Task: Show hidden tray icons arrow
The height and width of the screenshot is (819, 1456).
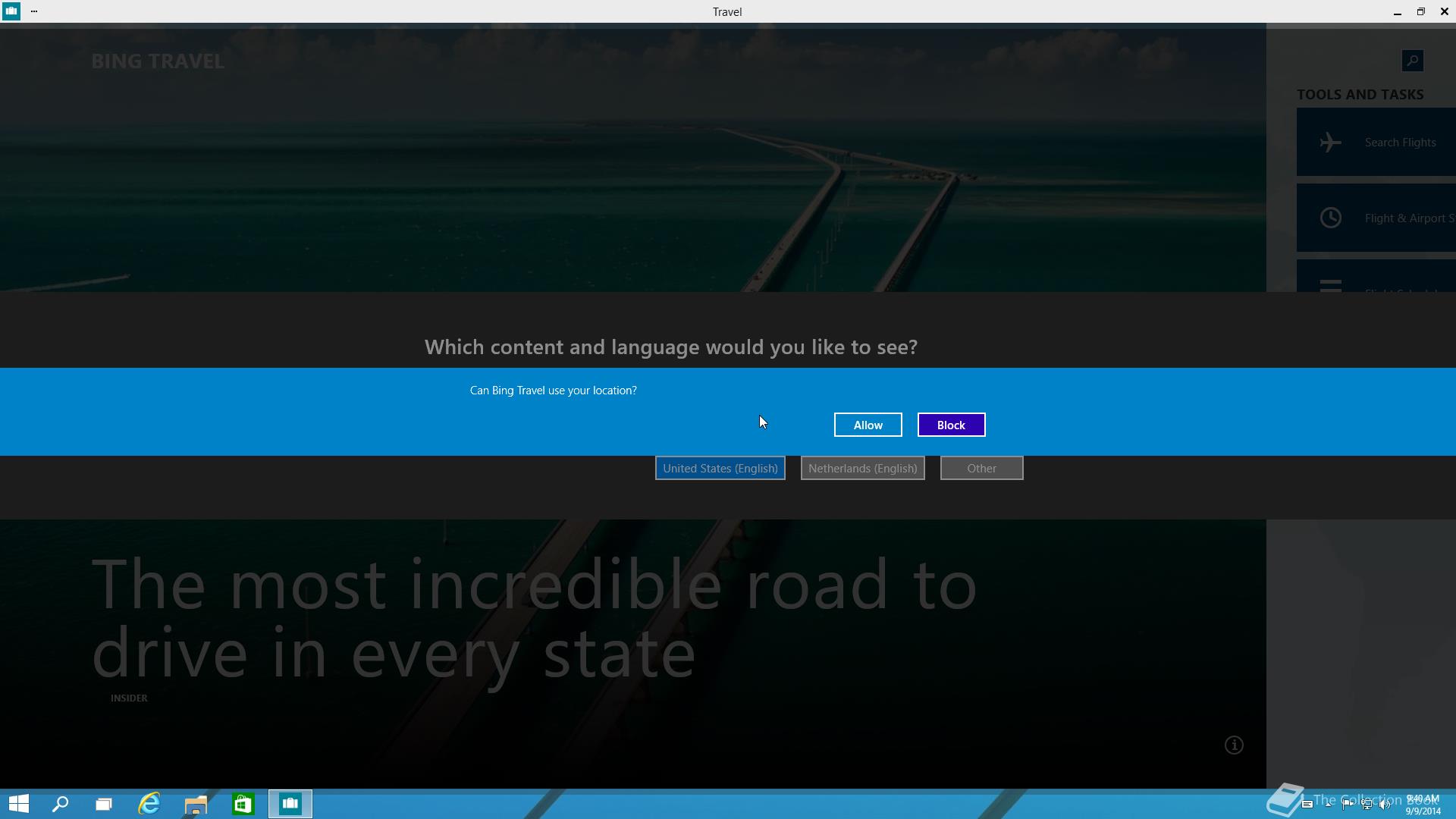Action: (x=1328, y=805)
